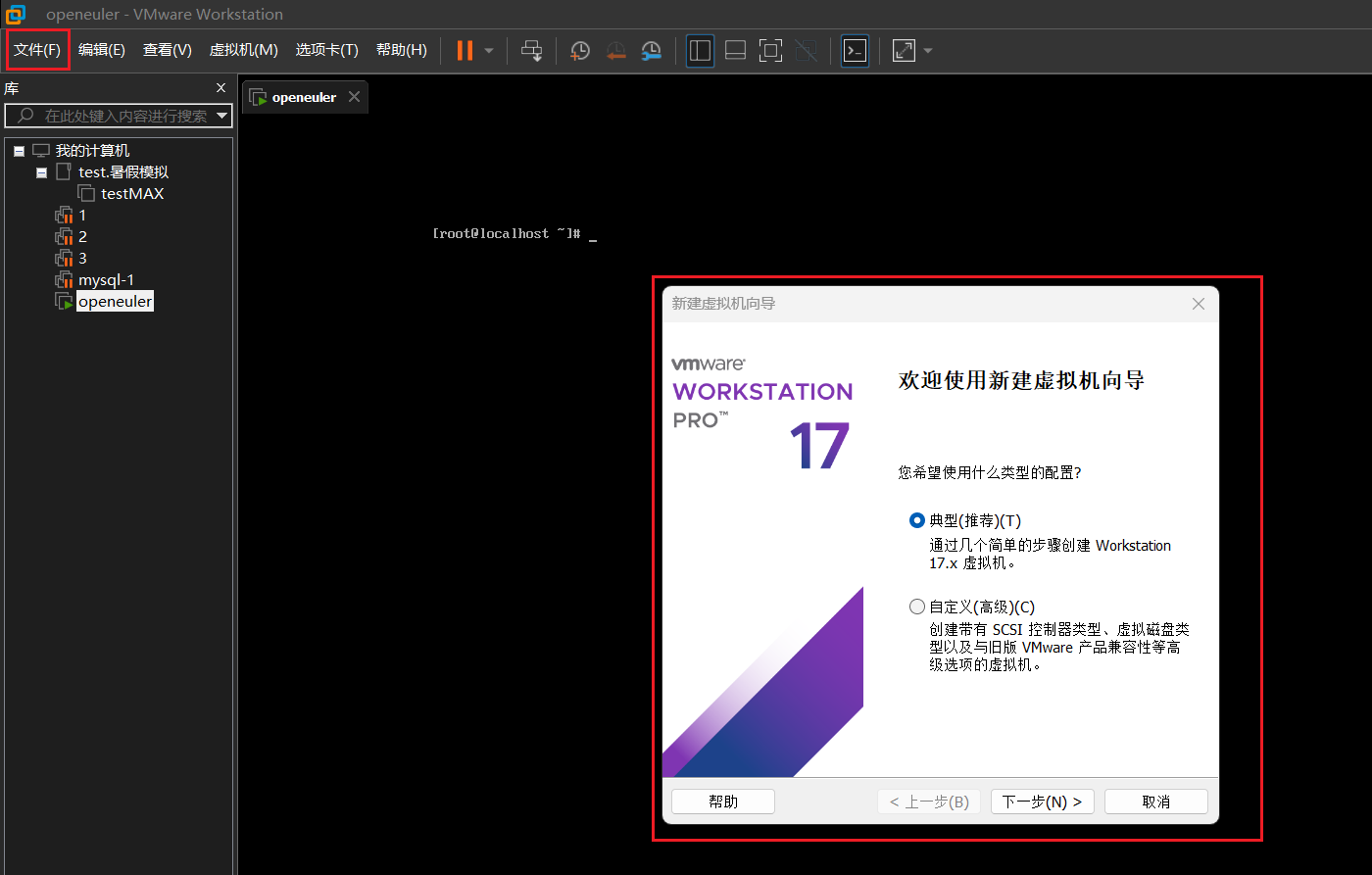The width and height of the screenshot is (1372, 875).
Task: Open the 帮助(H) menu
Action: [402, 50]
